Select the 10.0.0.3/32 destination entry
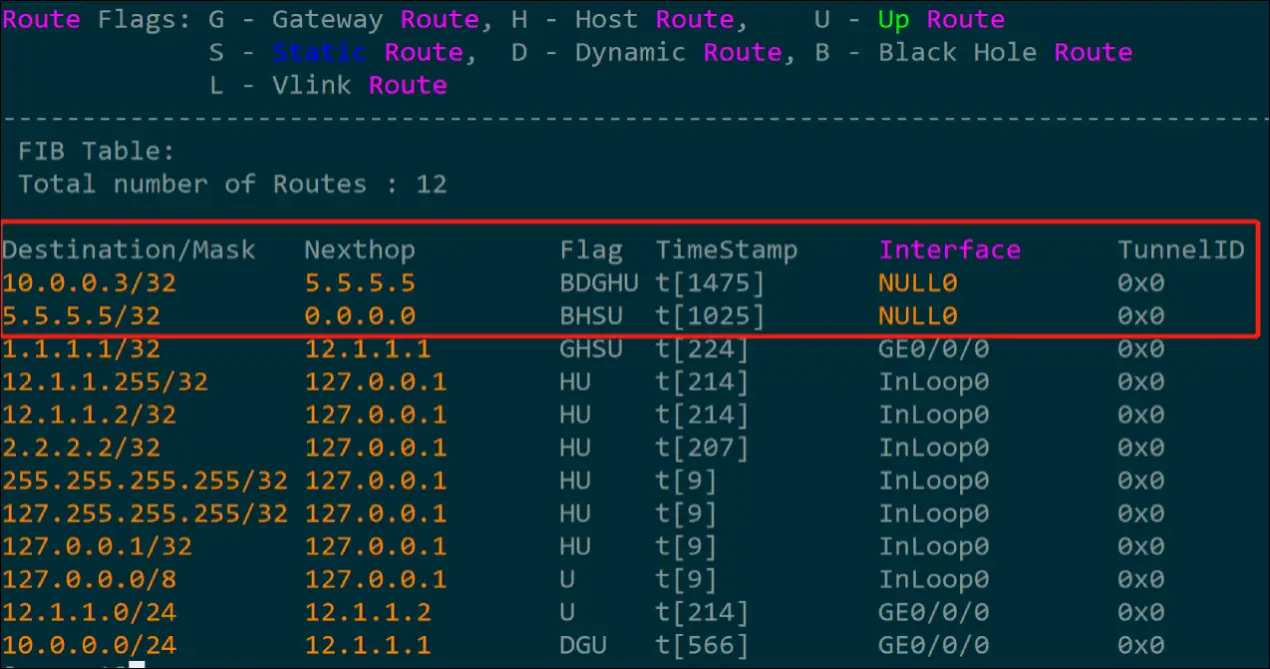The height and width of the screenshot is (669, 1270). 89,283
